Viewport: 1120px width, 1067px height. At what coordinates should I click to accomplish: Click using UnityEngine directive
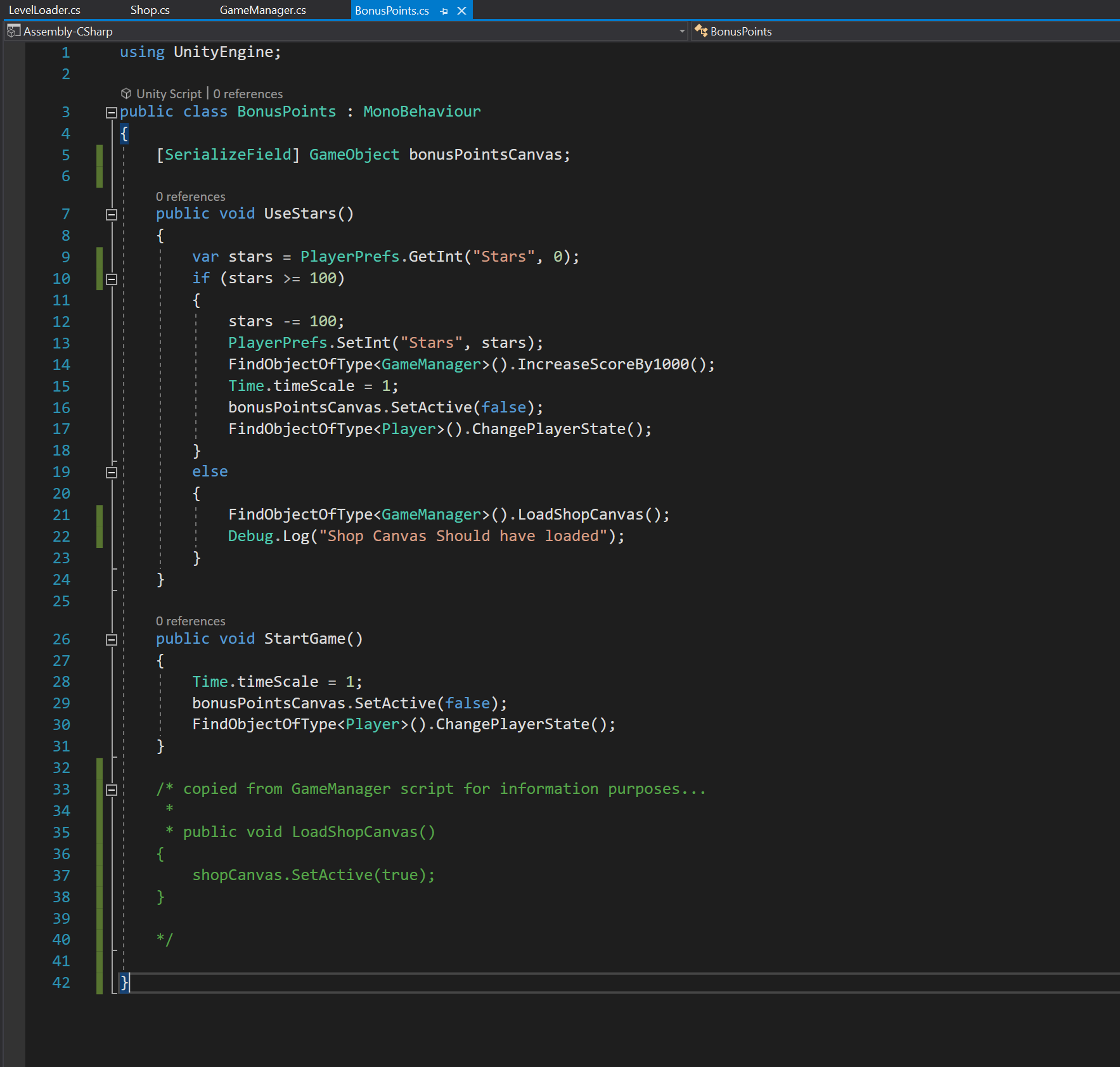pos(200,52)
